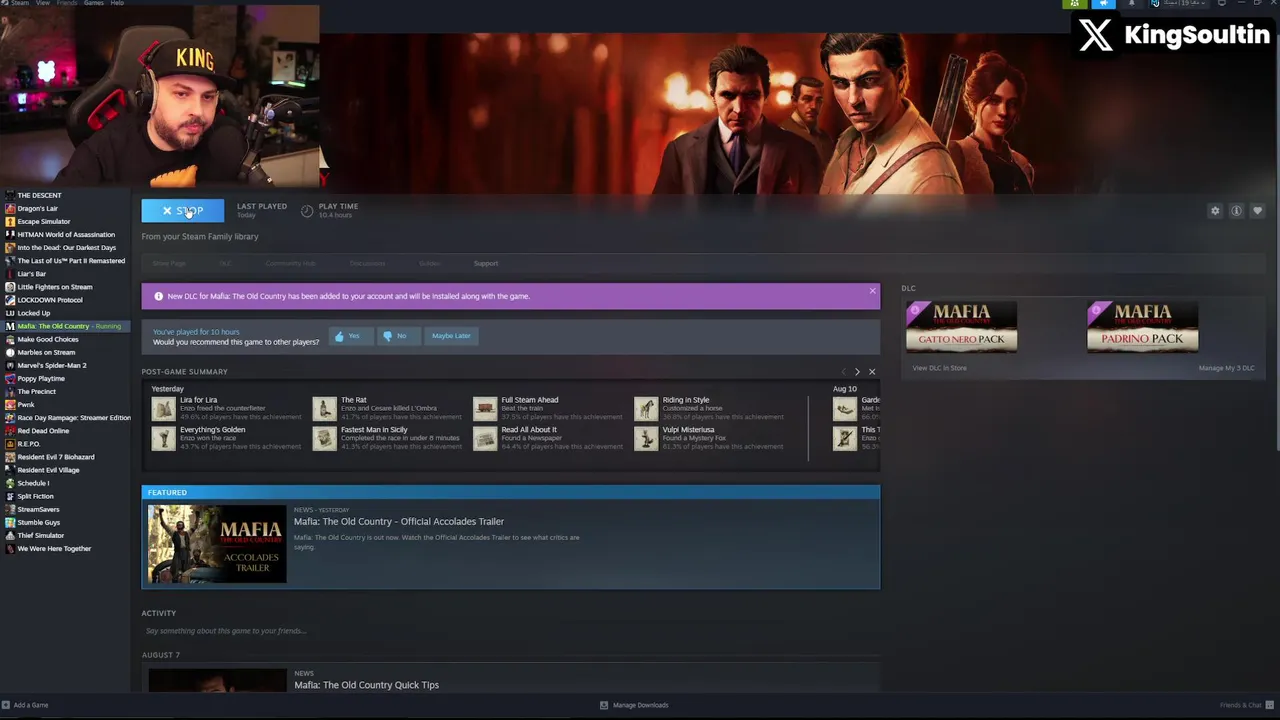
Task: Open the Support tab
Action: (x=486, y=263)
